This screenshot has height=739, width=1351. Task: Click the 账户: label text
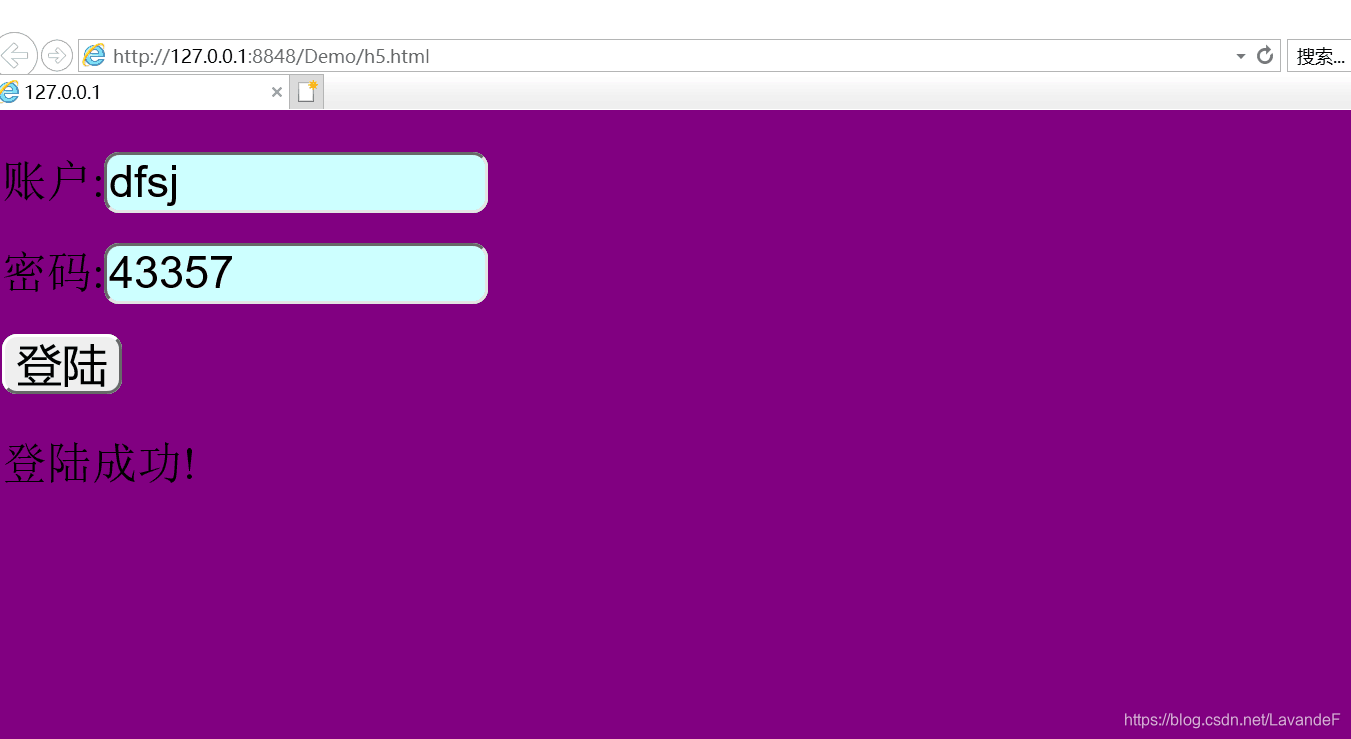click(54, 183)
